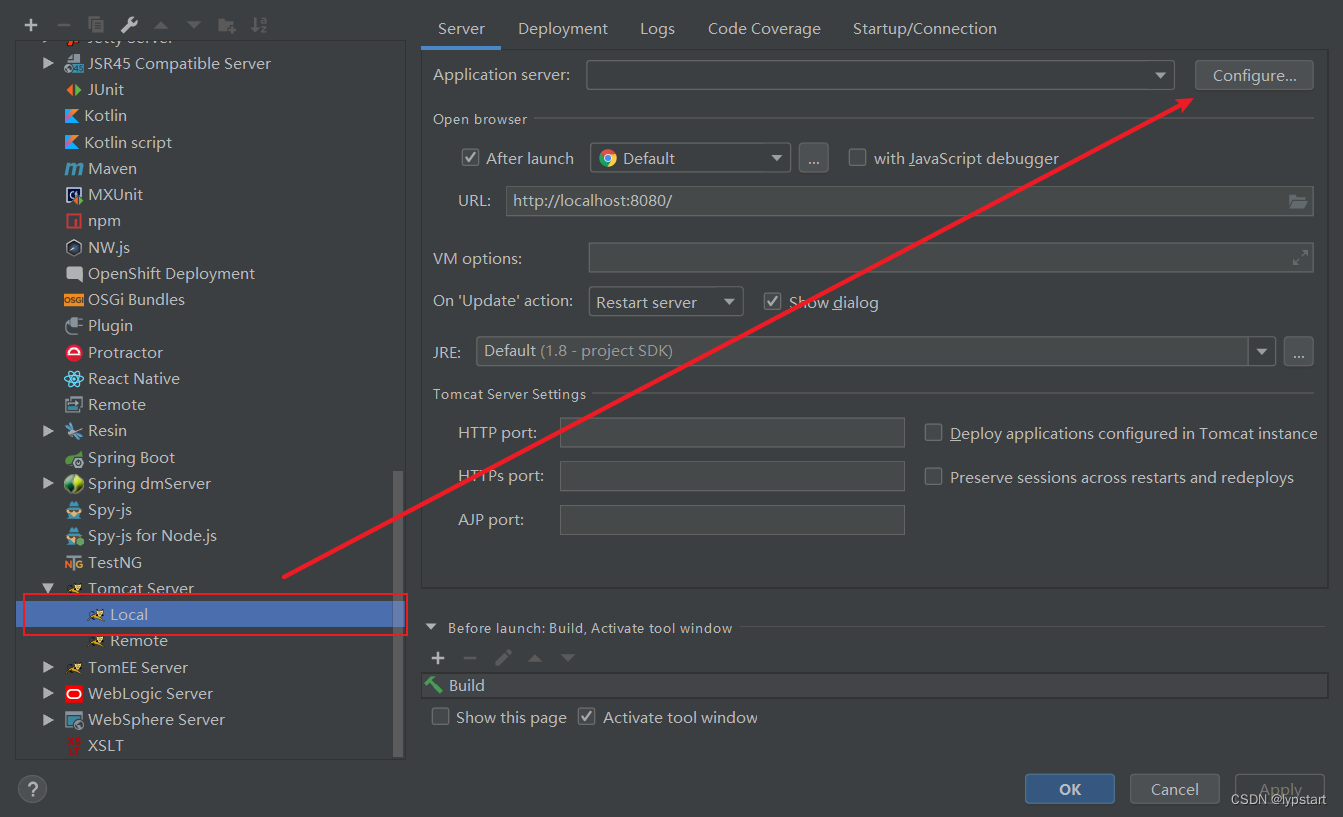Expand the TomEE Server node
This screenshot has width=1343, height=817.
pos(48,667)
